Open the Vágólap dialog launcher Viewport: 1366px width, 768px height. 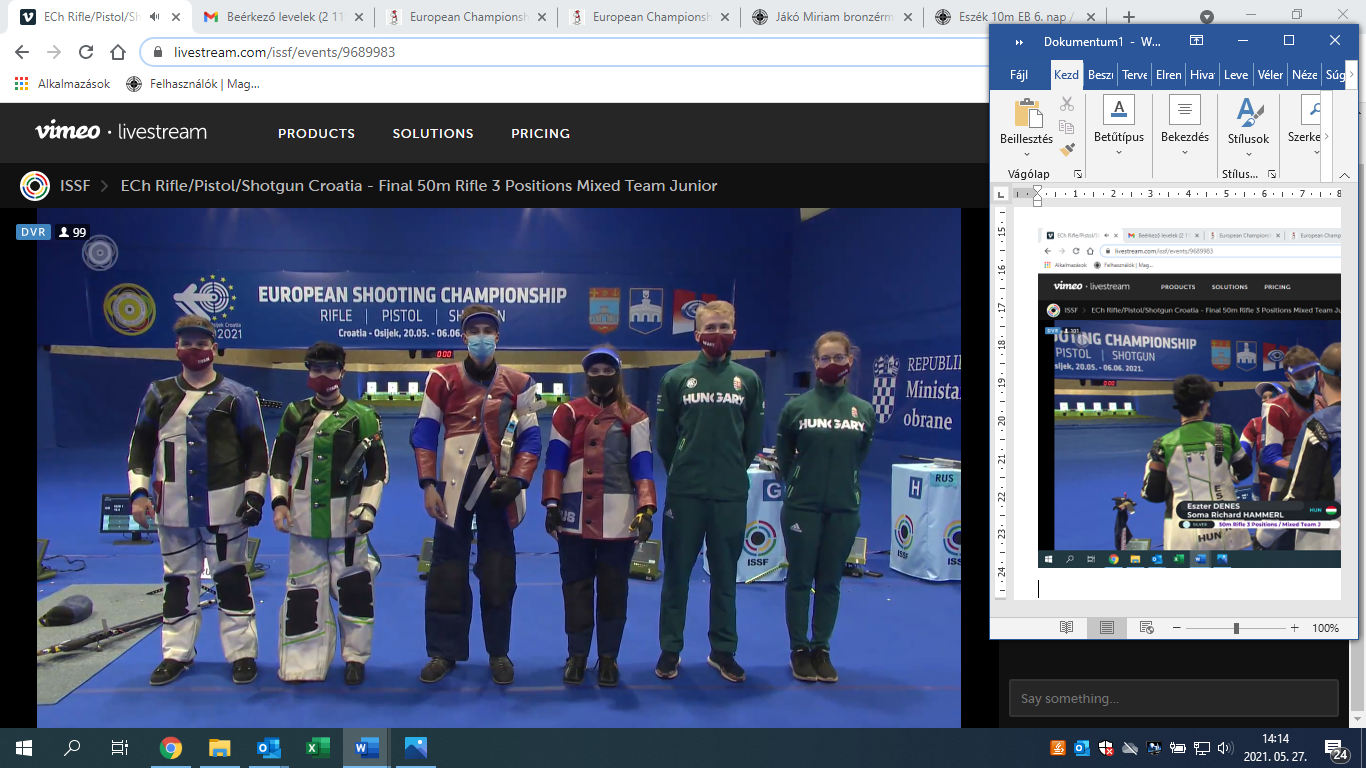pyautogui.click(x=1078, y=174)
